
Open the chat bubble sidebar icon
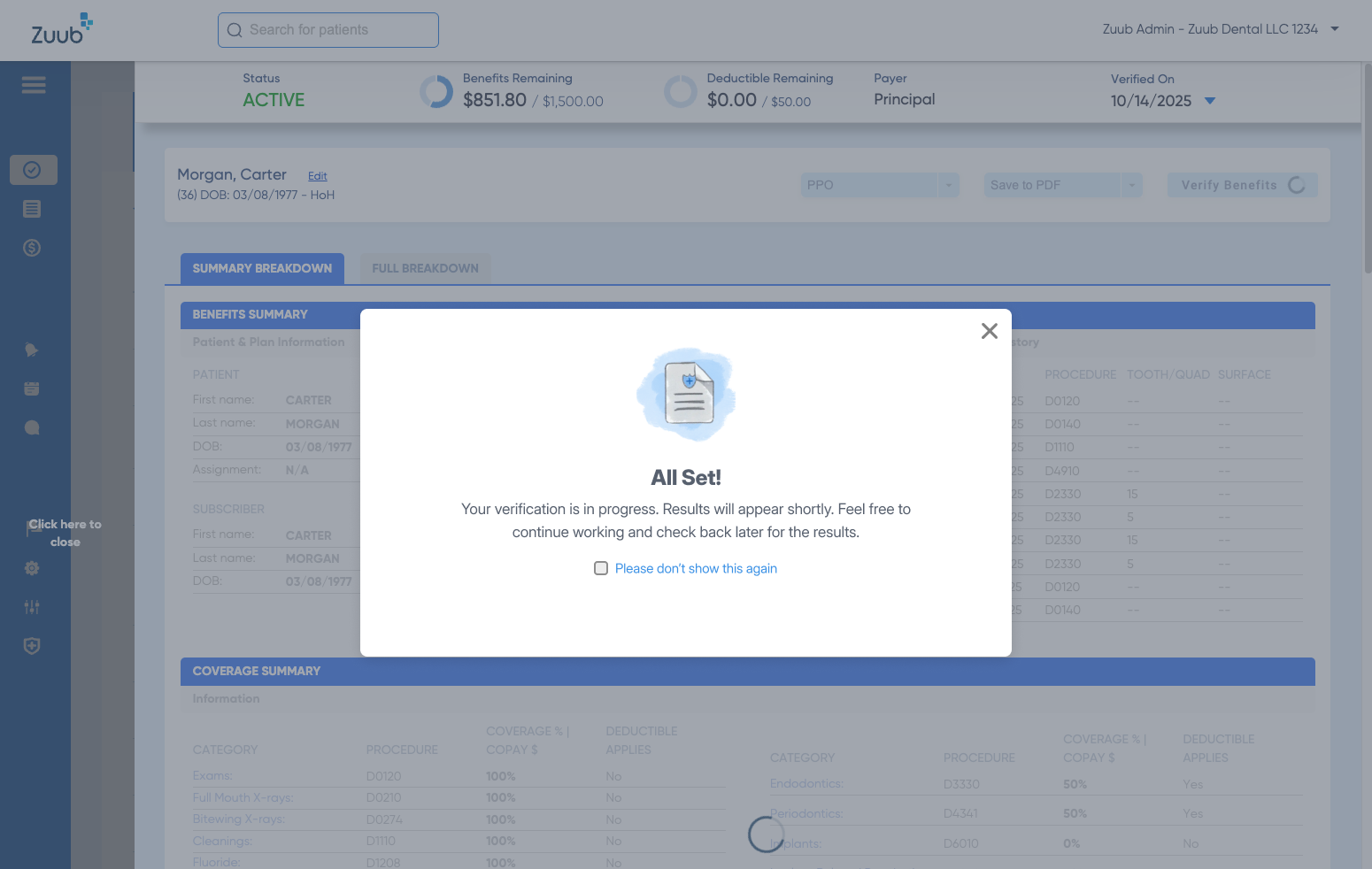(x=32, y=428)
